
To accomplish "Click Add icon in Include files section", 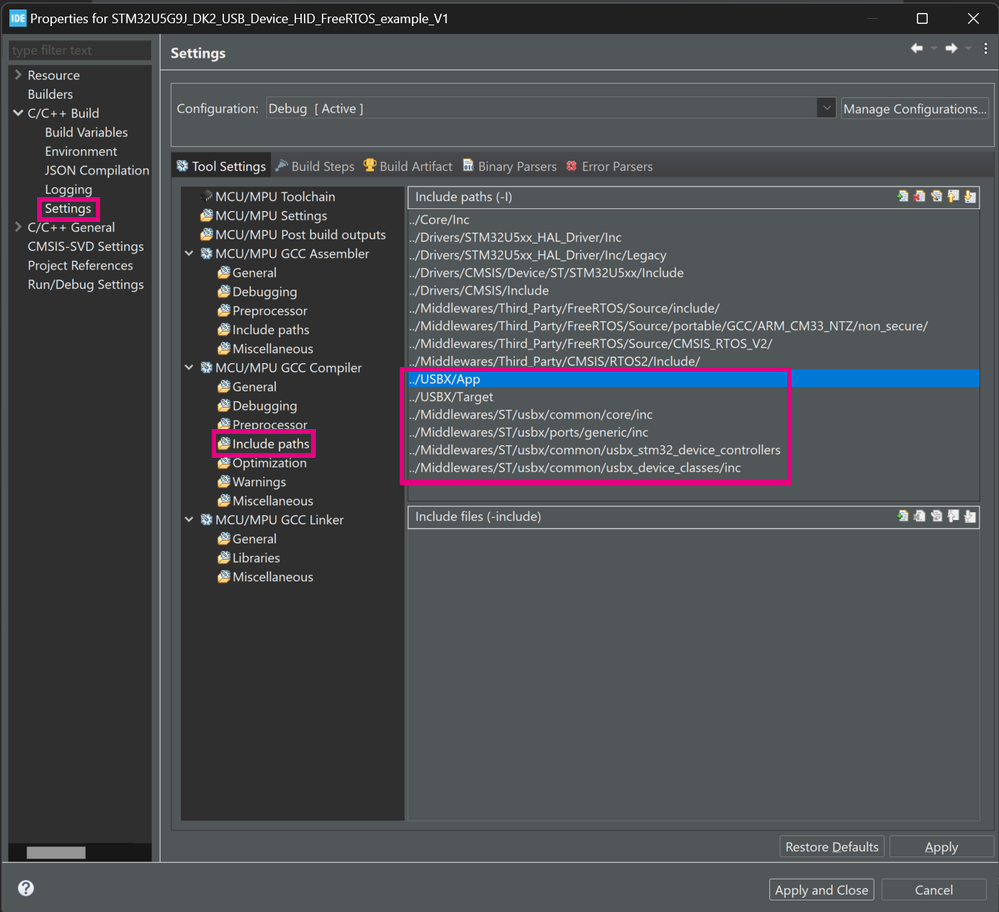I will pyautogui.click(x=903, y=517).
